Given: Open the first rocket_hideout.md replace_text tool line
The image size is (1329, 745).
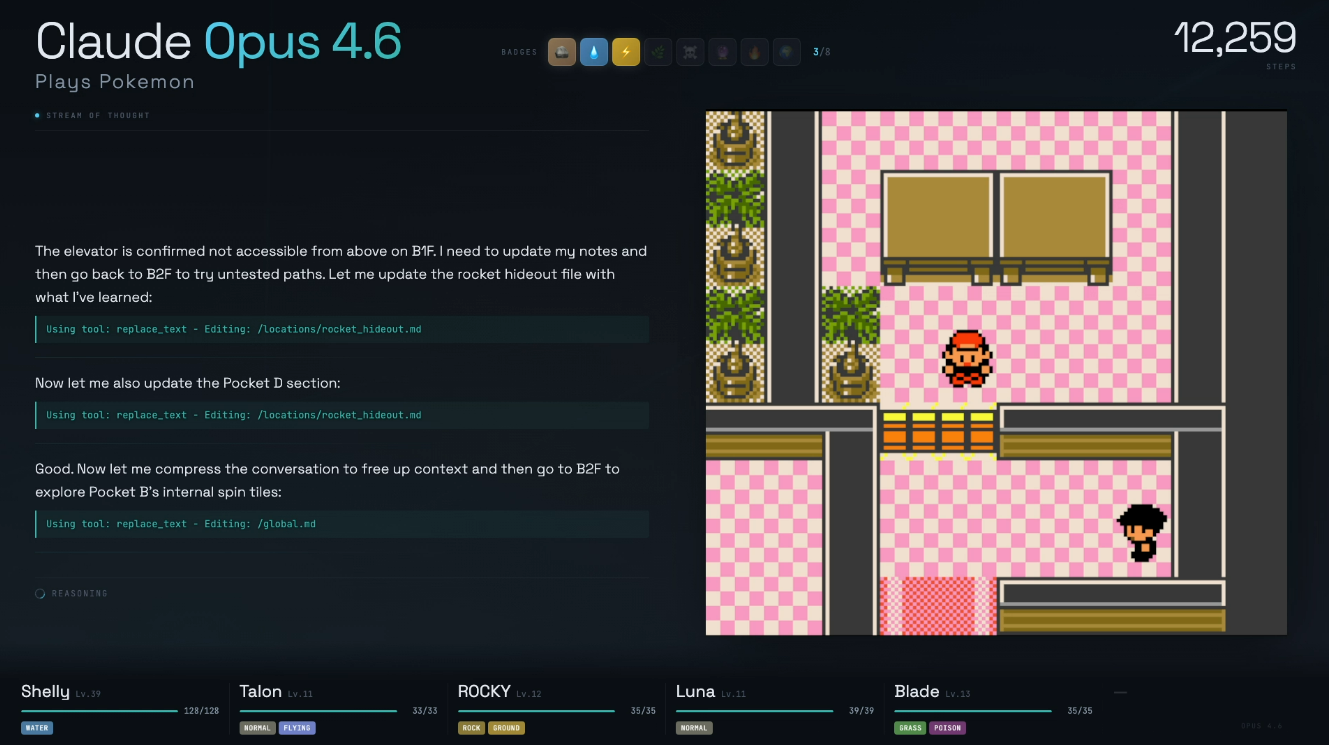Looking at the screenshot, I should click(342, 329).
